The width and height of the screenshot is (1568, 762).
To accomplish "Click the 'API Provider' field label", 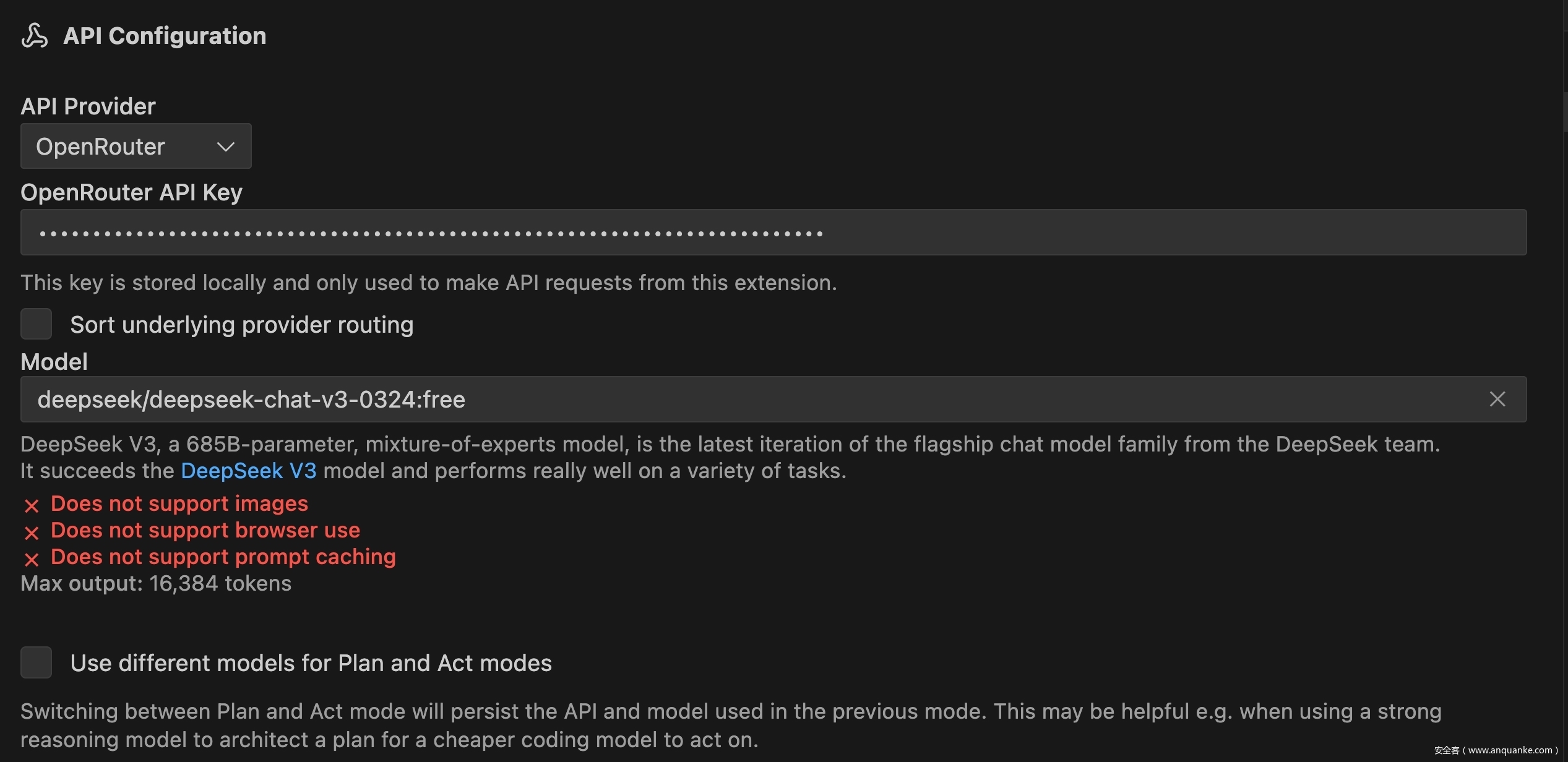I will 88,106.
